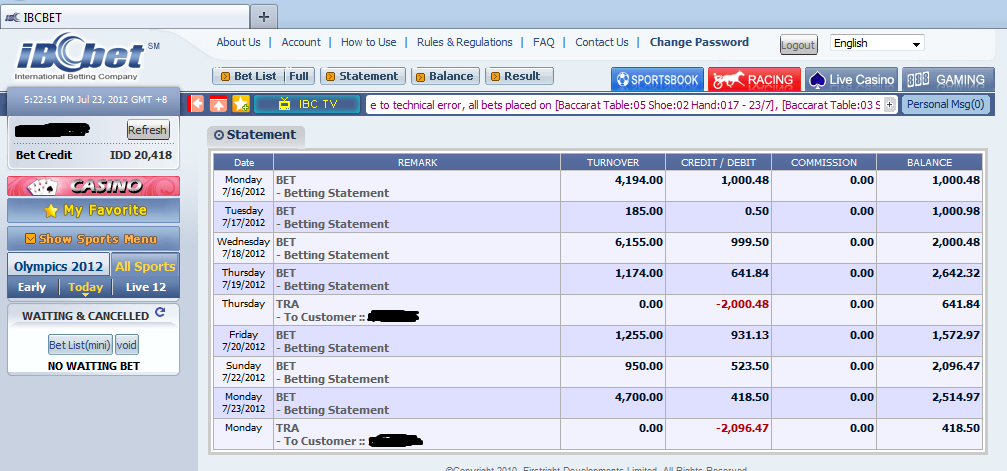Open Betting Statement for 7/16/2012
1007x471 pixels.
coord(337,193)
